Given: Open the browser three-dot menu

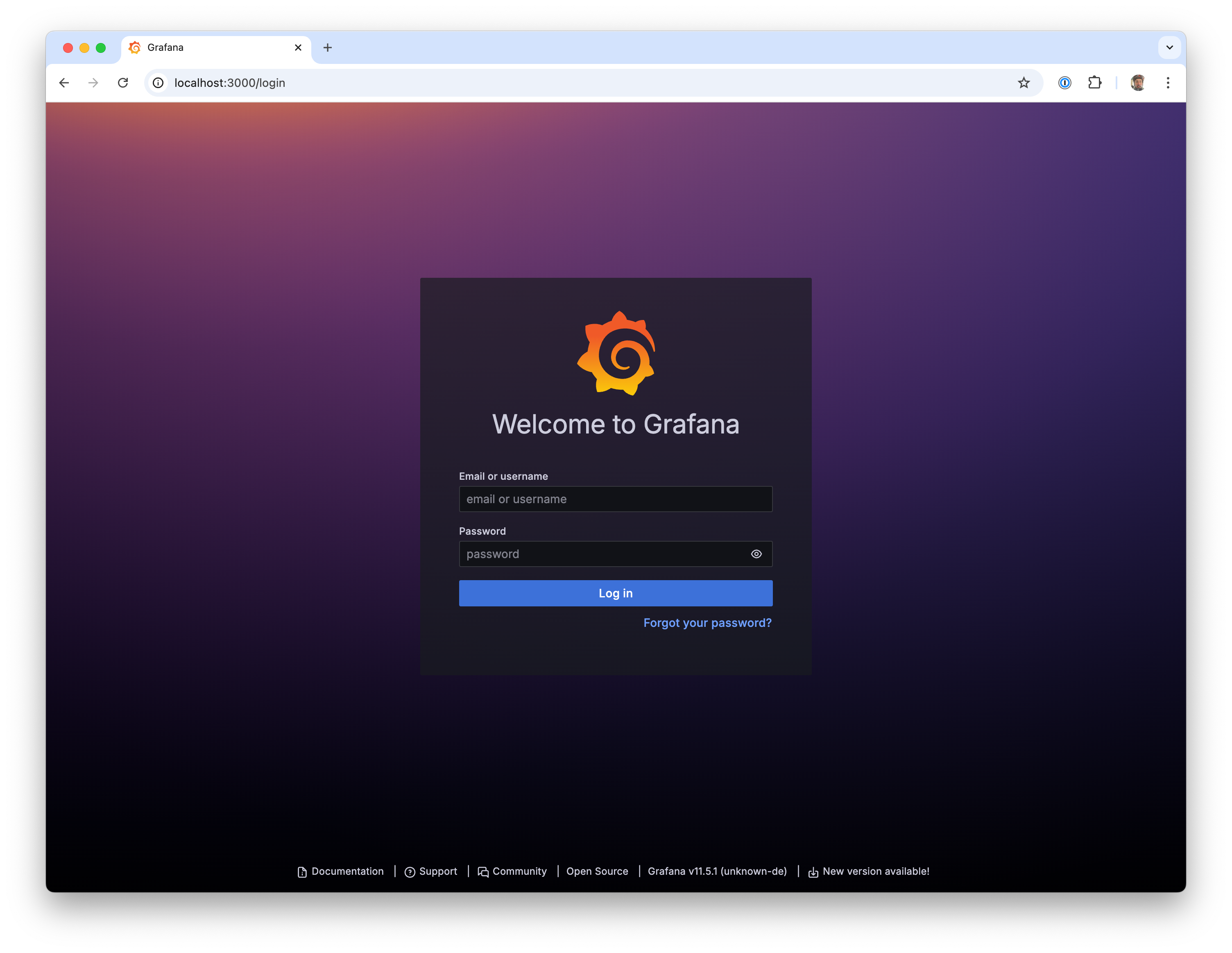Looking at the screenshot, I should (1168, 82).
